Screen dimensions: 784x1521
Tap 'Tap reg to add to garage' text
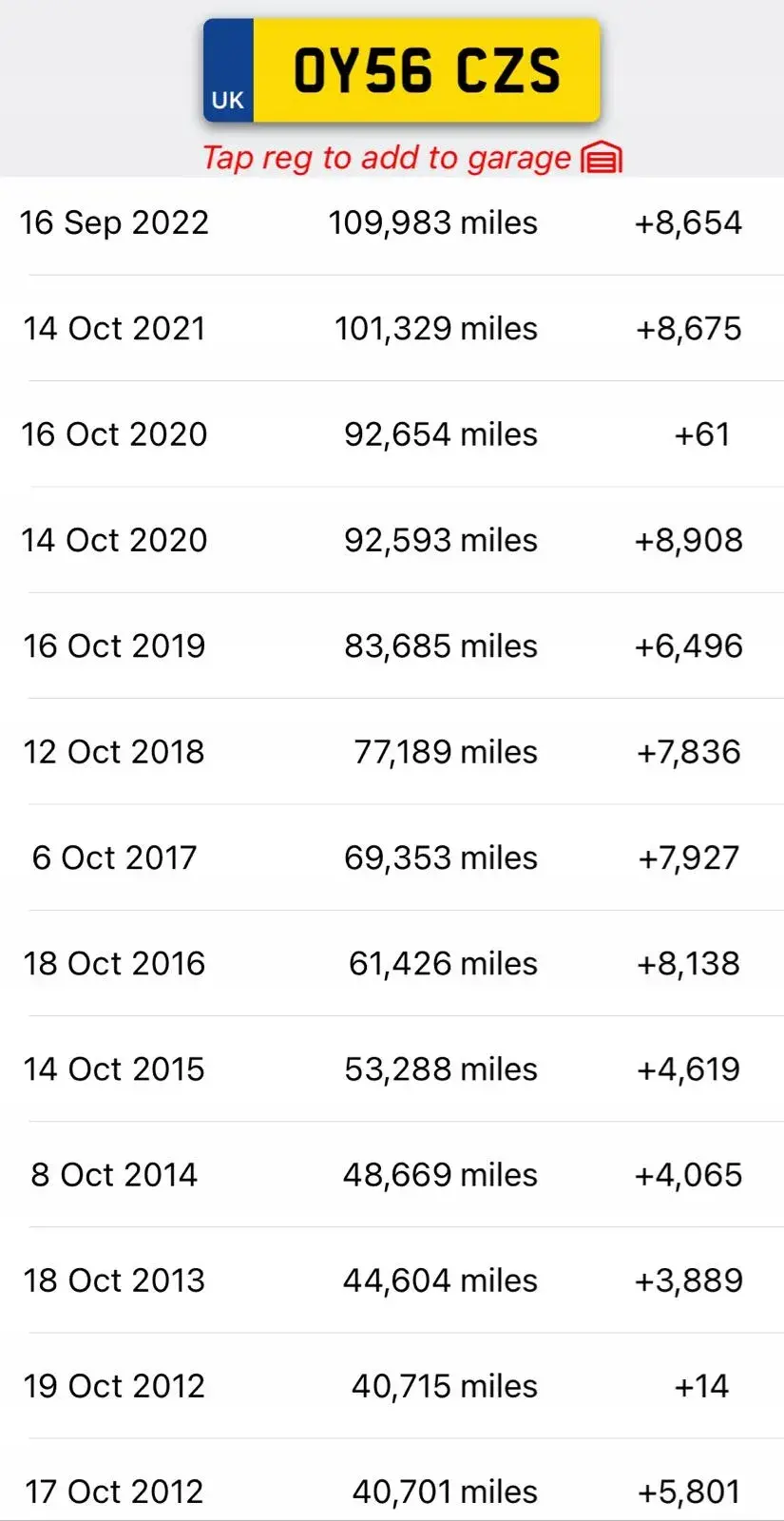tap(387, 158)
